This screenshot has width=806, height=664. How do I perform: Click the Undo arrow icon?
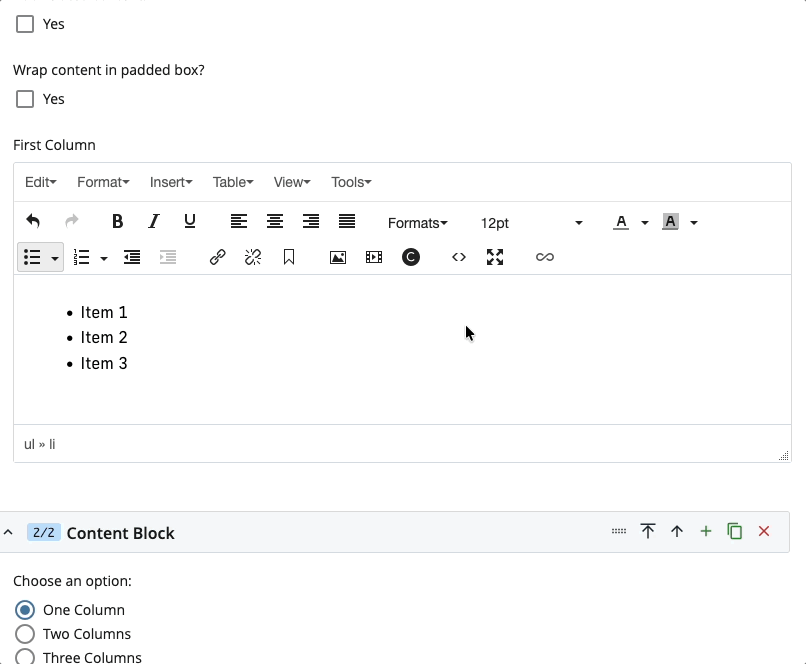tap(33, 222)
